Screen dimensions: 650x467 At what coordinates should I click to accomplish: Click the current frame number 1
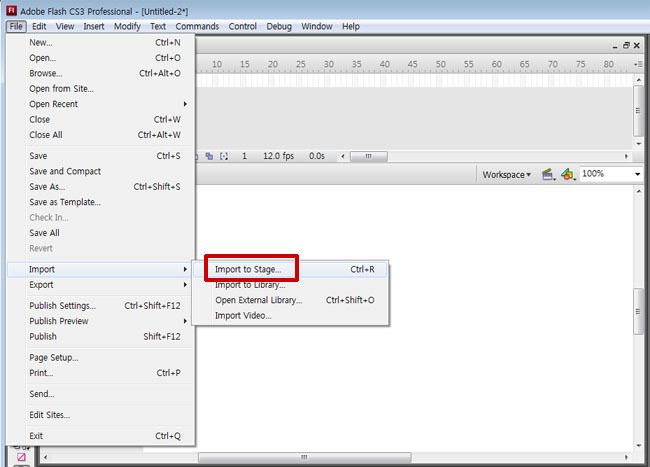(244, 156)
